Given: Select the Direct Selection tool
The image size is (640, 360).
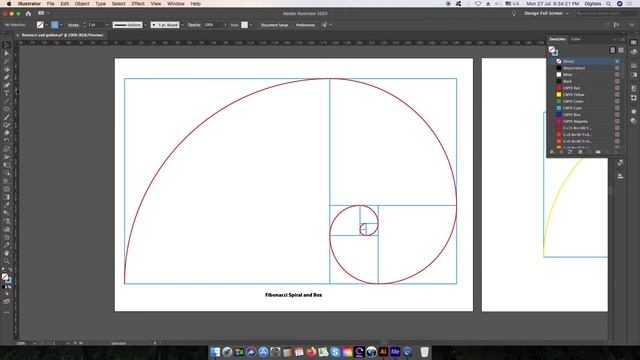Looking at the screenshot, I should (x=7, y=53).
